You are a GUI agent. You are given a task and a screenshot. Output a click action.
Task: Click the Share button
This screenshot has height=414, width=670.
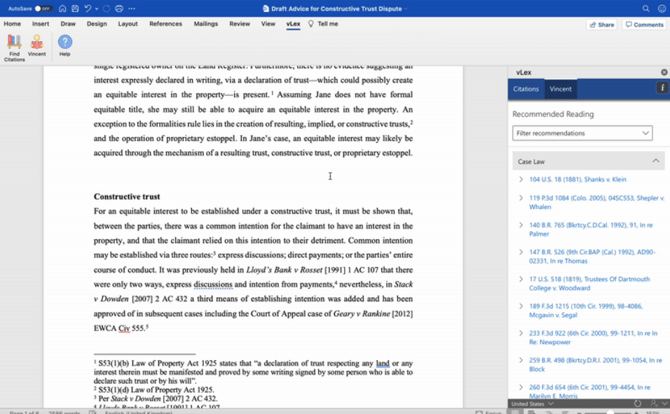pos(602,25)
